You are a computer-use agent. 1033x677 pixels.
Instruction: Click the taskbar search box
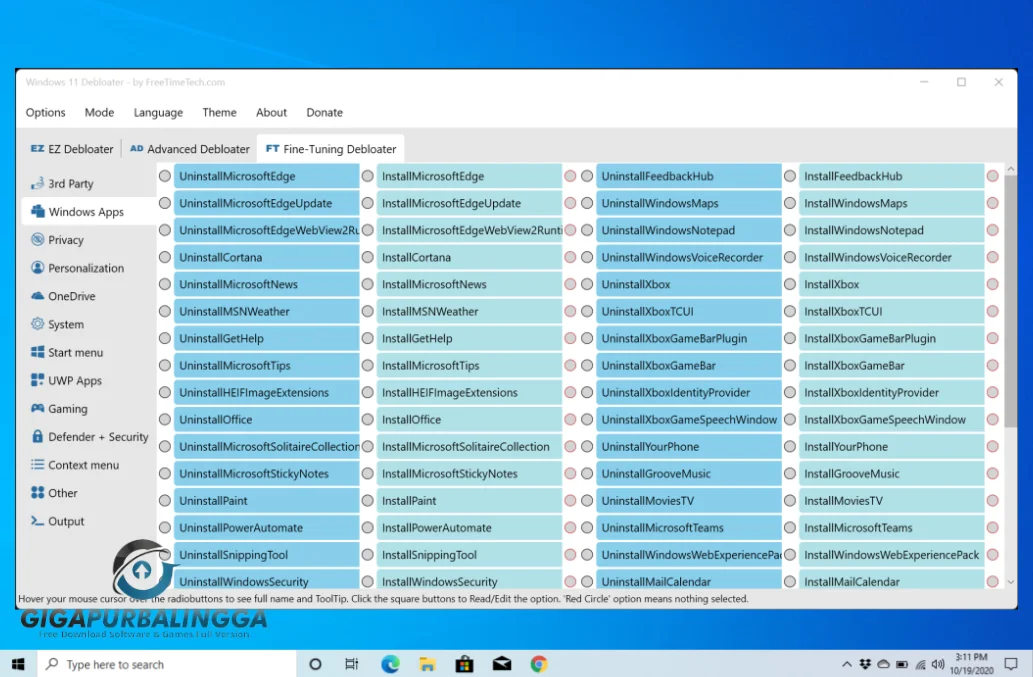click(x=167, y=664)
